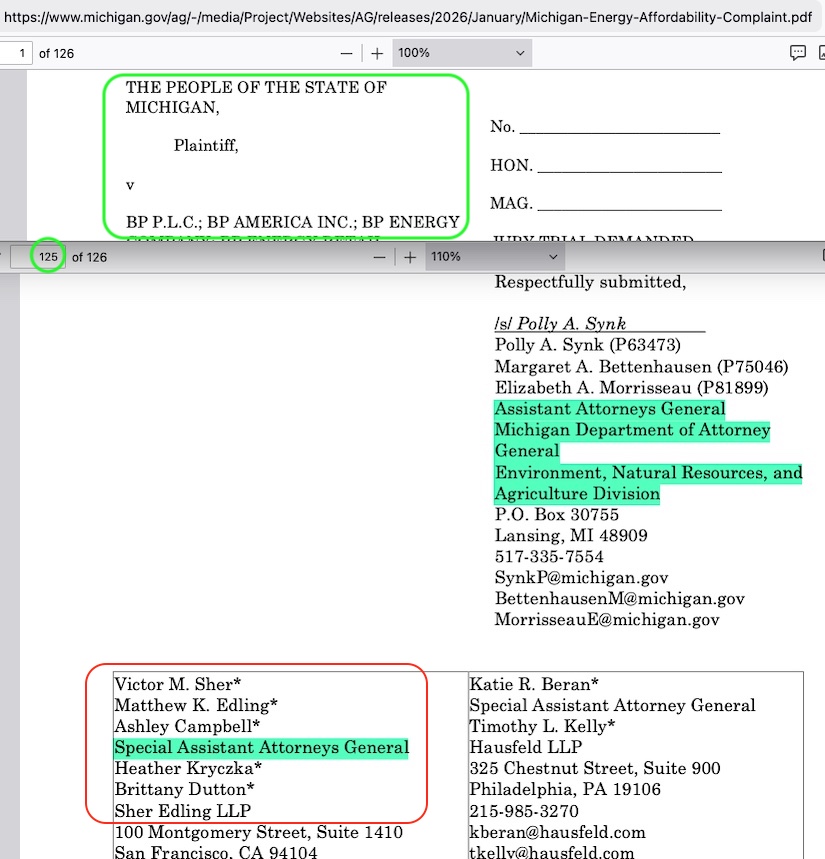
Task: Zoom out using minus beside 100% dropdown
Action: click(346, 53)
